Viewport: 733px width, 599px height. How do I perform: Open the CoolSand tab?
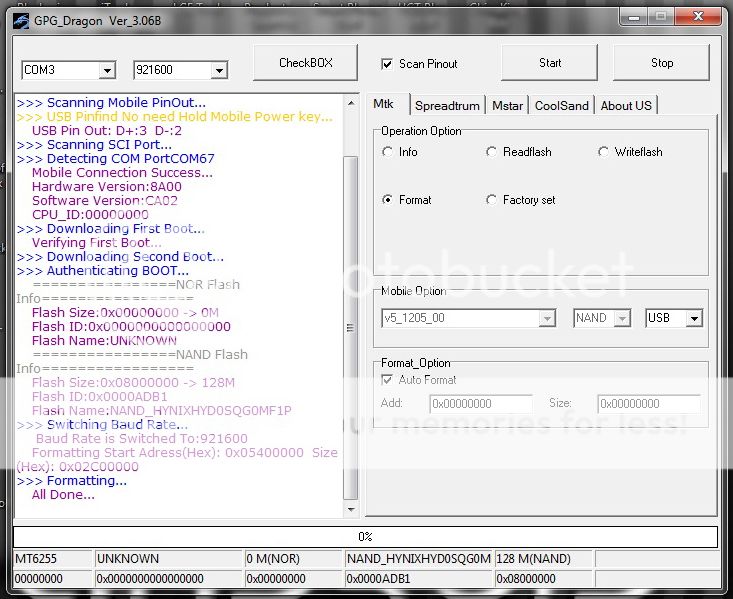(x=562, y=106)
